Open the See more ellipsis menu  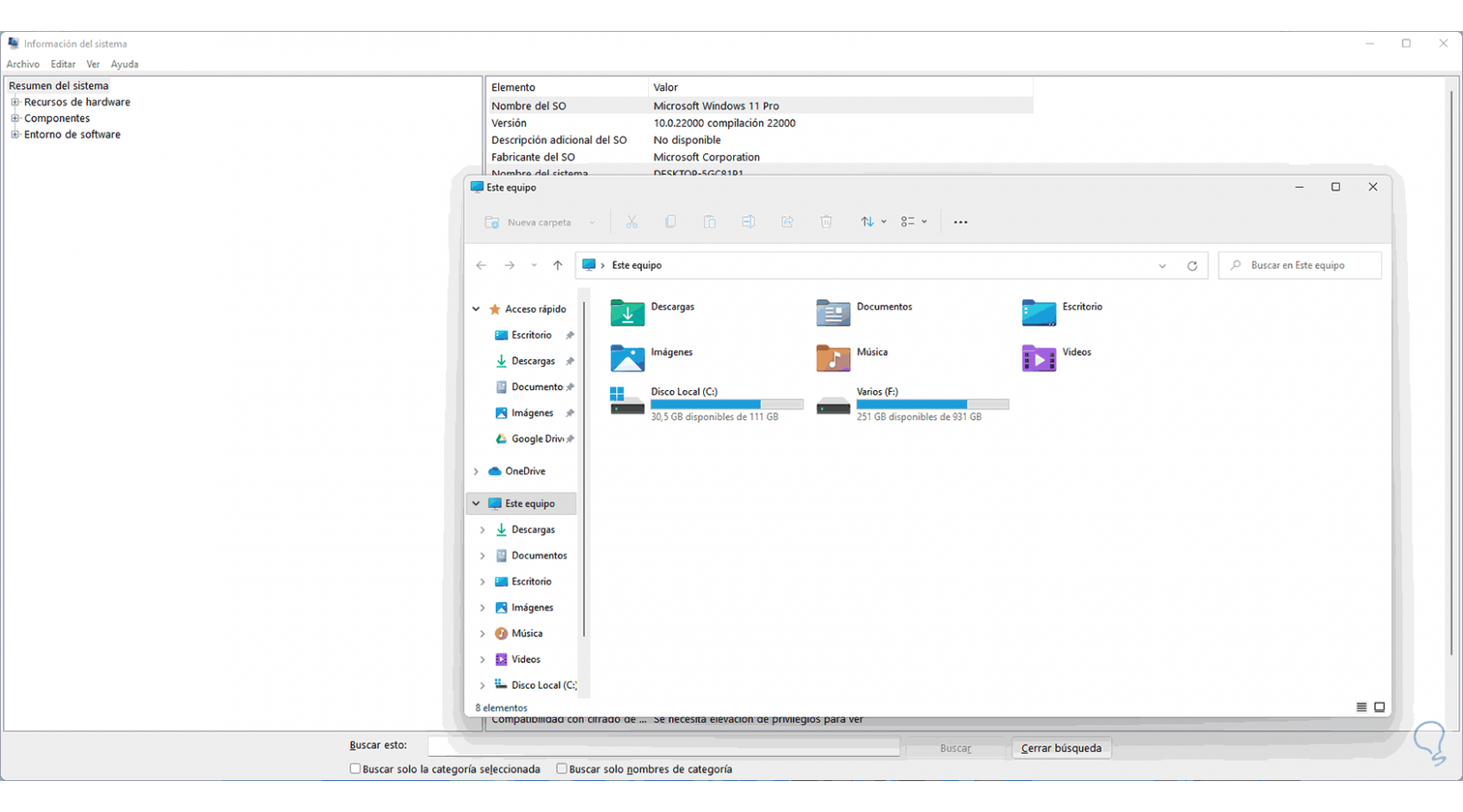[960, 223]
